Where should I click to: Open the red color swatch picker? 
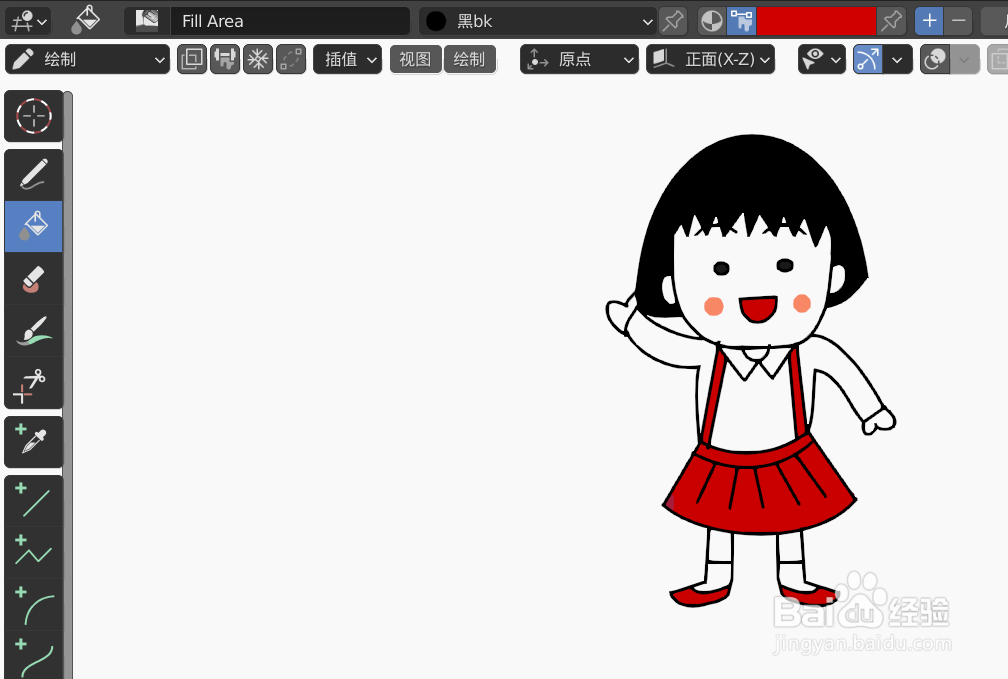816,21
